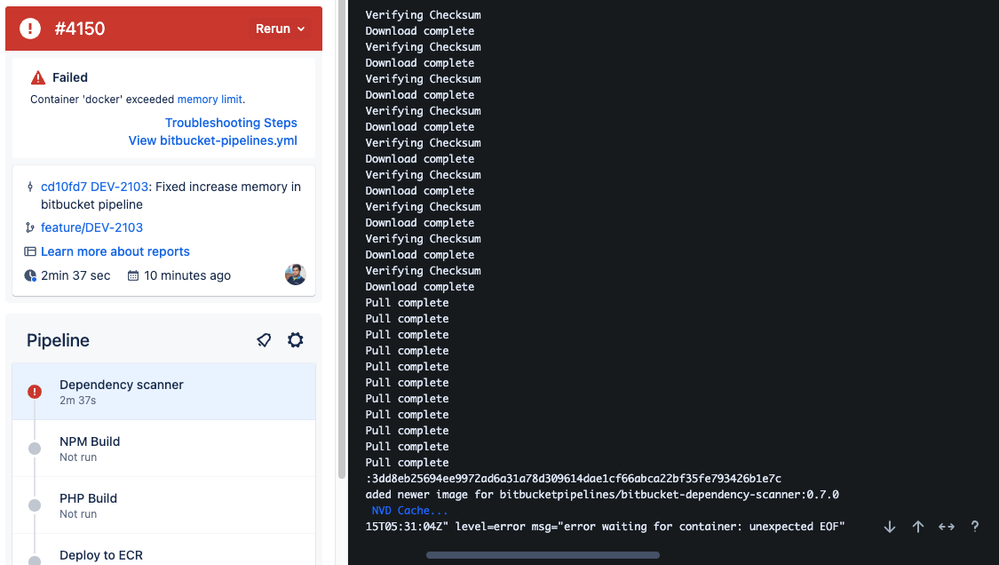Click the NVD Cache... log line
The width and height of the screenshot is (999, 565).
click(410, 510)
